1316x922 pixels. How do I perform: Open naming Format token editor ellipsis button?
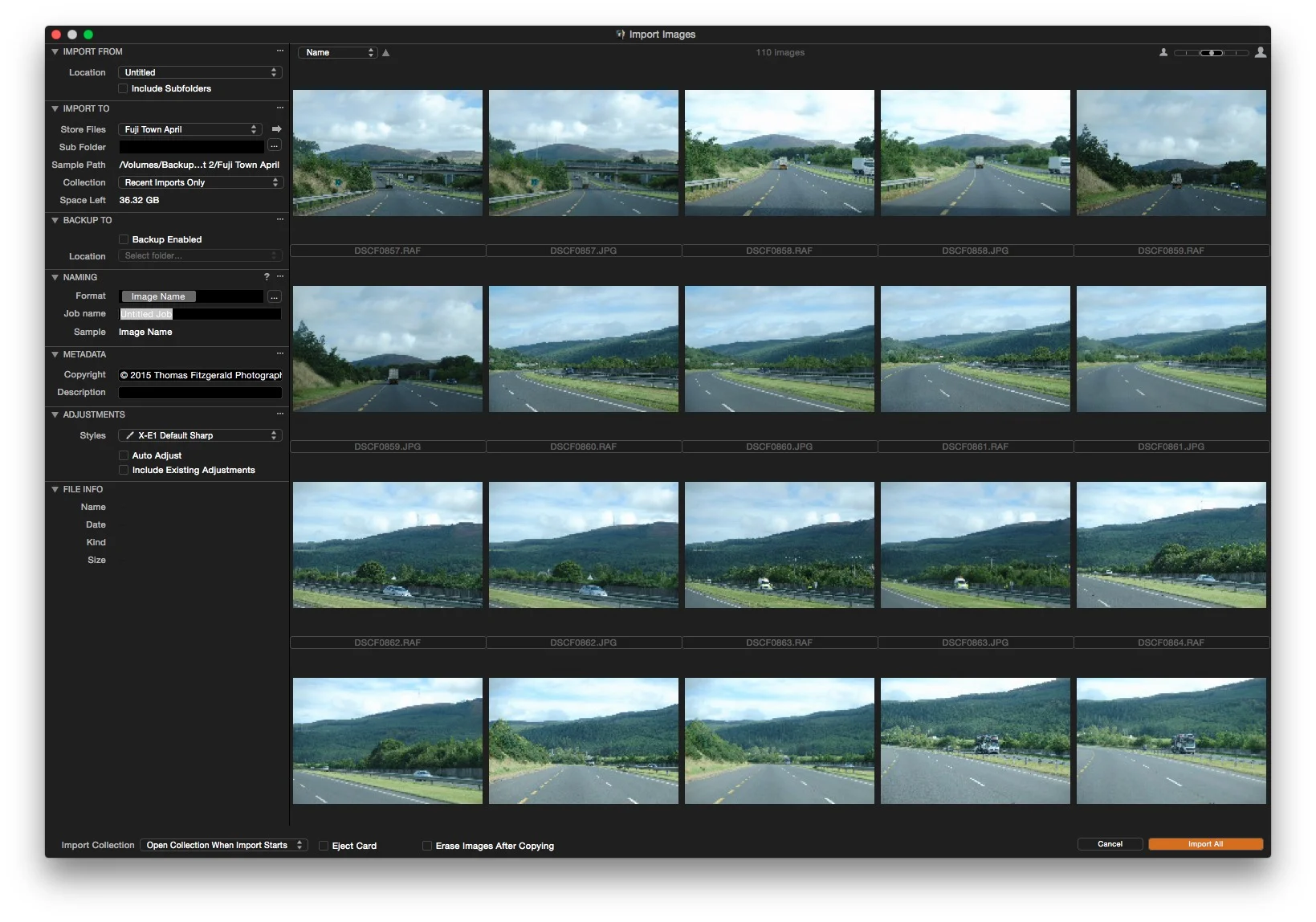click(275, 296)
